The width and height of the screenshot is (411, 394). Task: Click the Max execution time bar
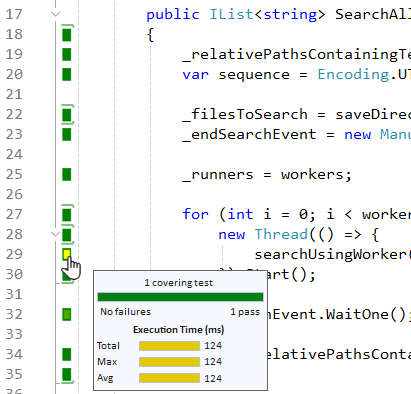point(169,362)
